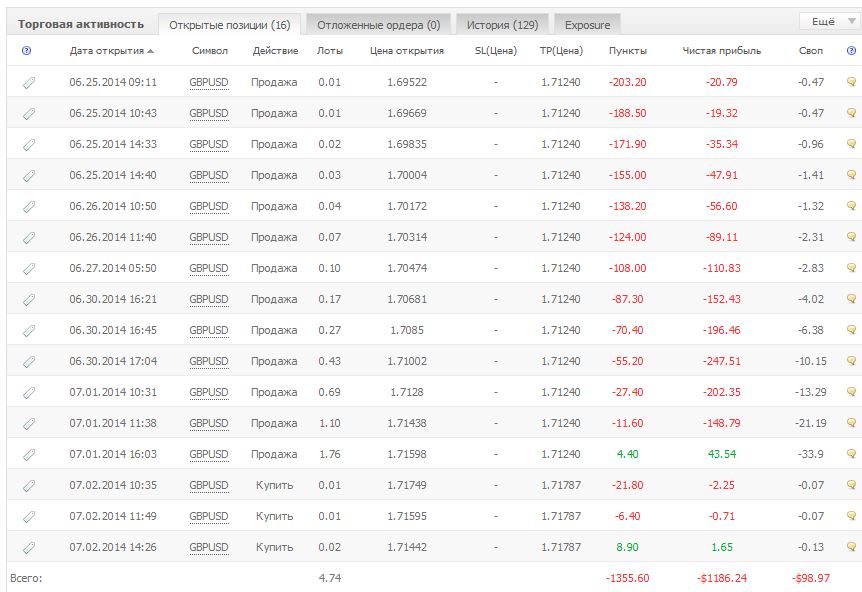862x592 pixels.
Task: Open GBPUSD link in the 07.01.2014 16:03 row
Action: click(209, 455)
